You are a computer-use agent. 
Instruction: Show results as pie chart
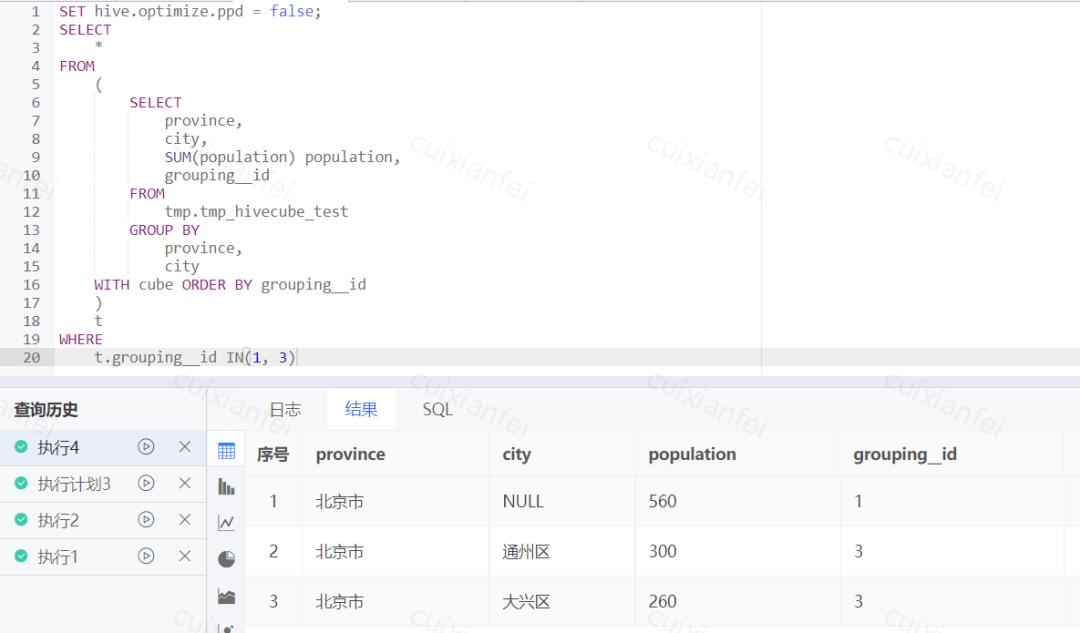(226, 559)
